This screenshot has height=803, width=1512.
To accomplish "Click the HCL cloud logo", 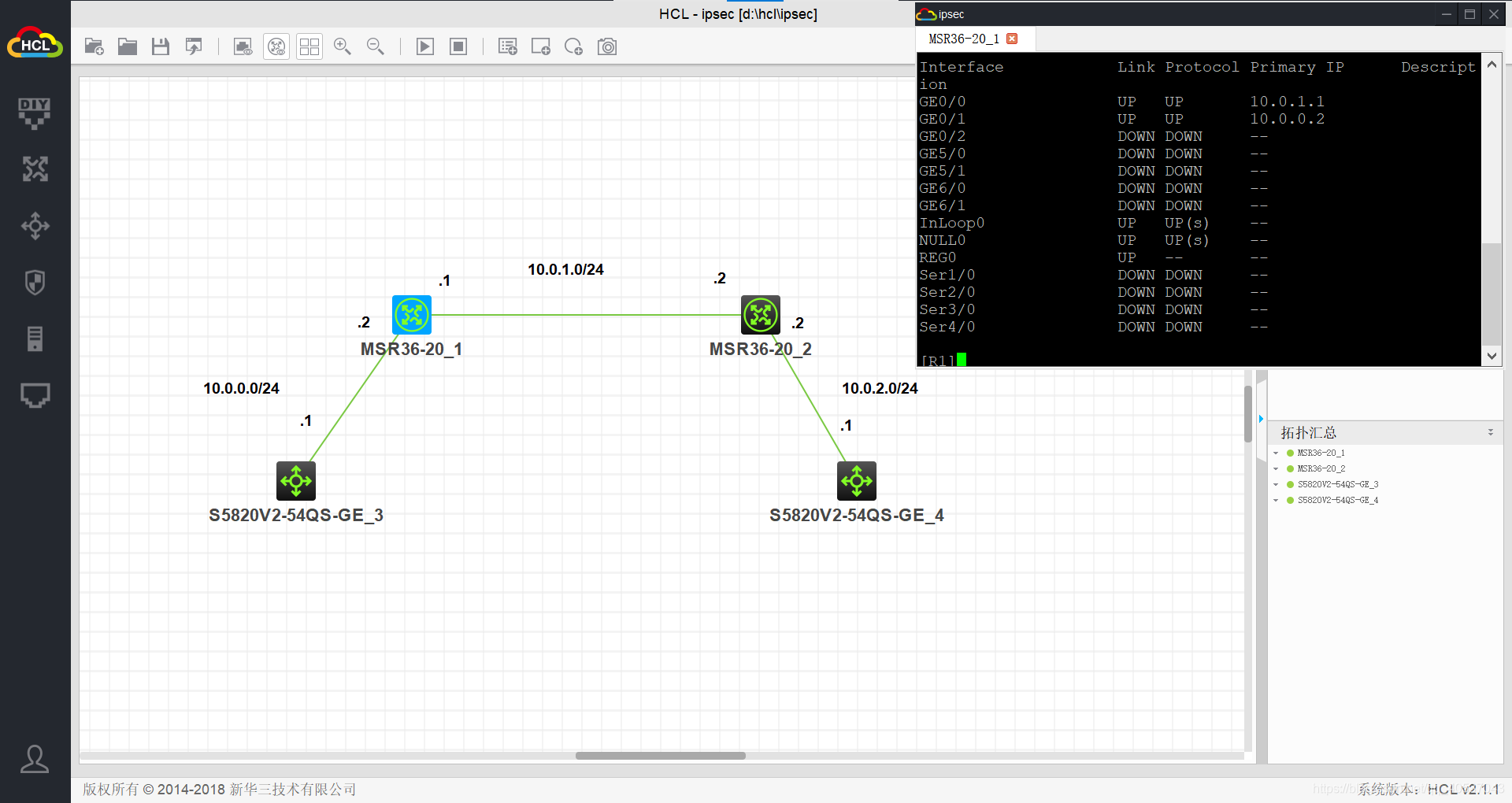I will 35,43.
